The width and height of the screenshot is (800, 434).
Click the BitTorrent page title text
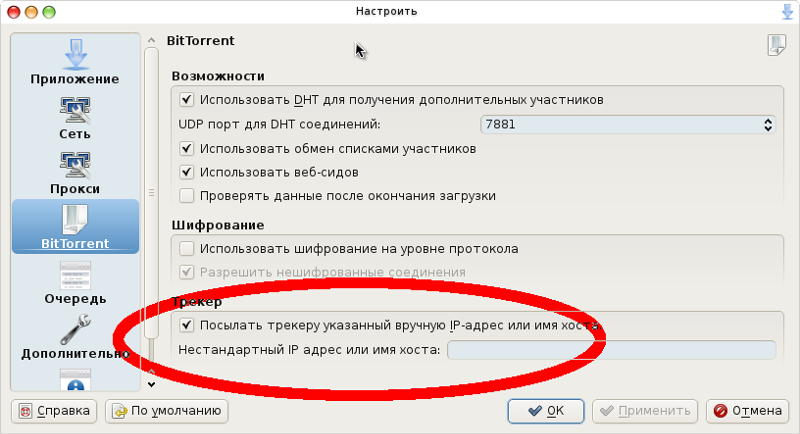[201, 41]
